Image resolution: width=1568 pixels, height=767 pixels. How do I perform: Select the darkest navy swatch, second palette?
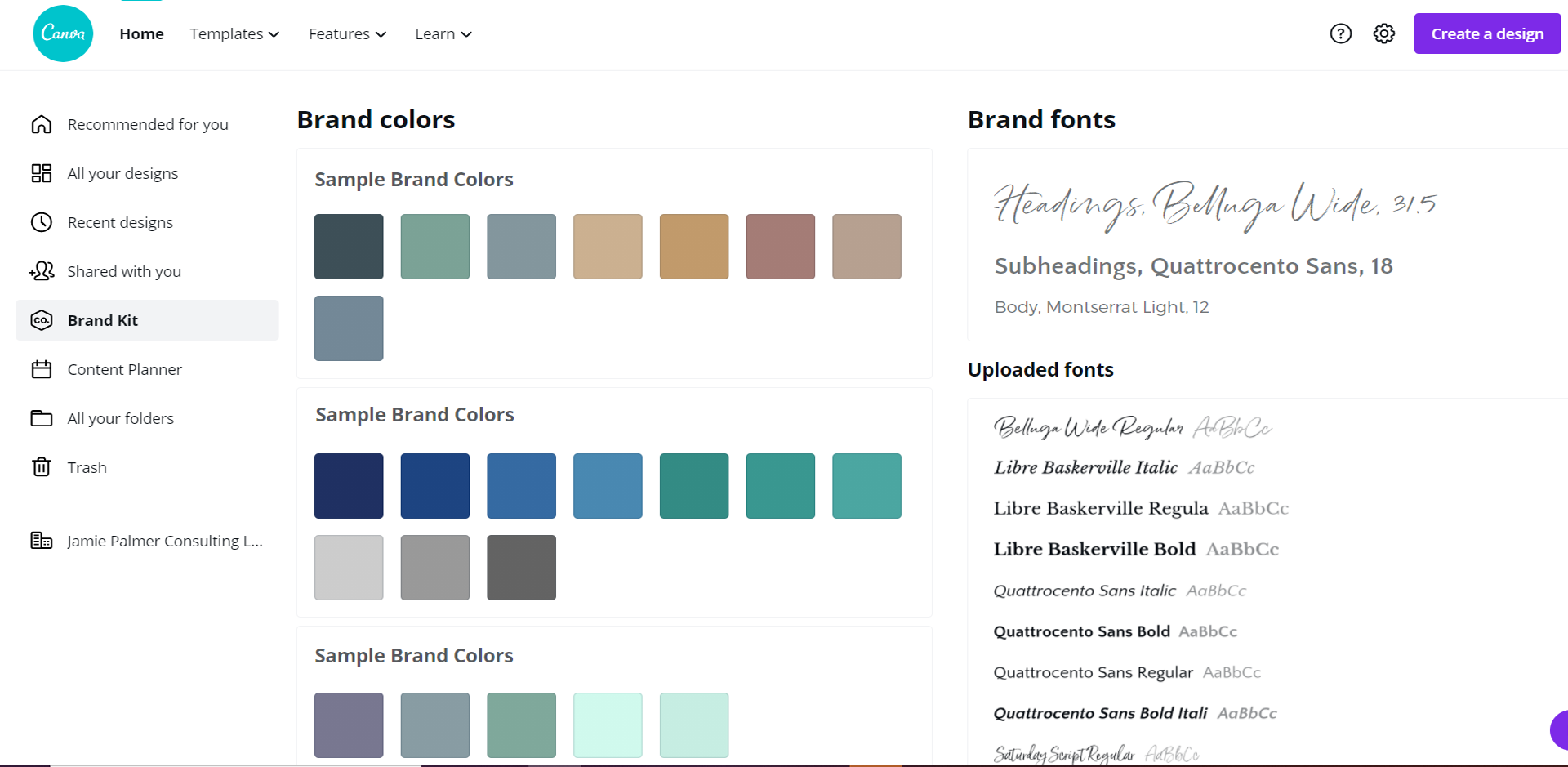349,486
